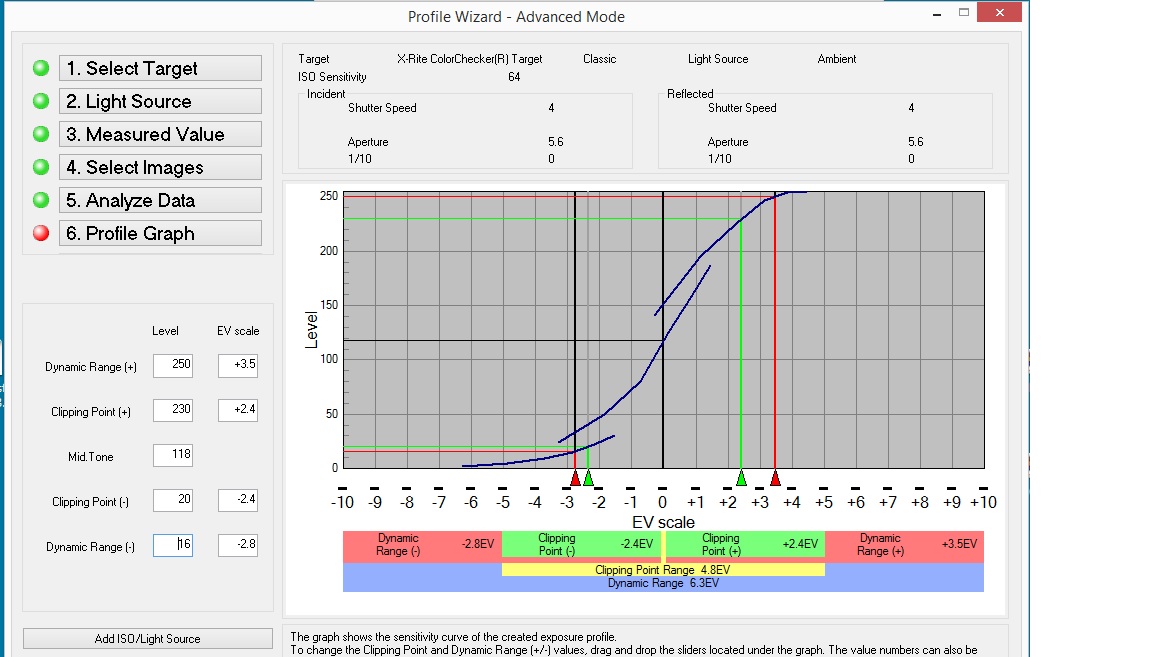Image resolution: width=1152 pixels, height=657 pixels.
Task: Click the Ambient light source value
Action: coord(837,59)
